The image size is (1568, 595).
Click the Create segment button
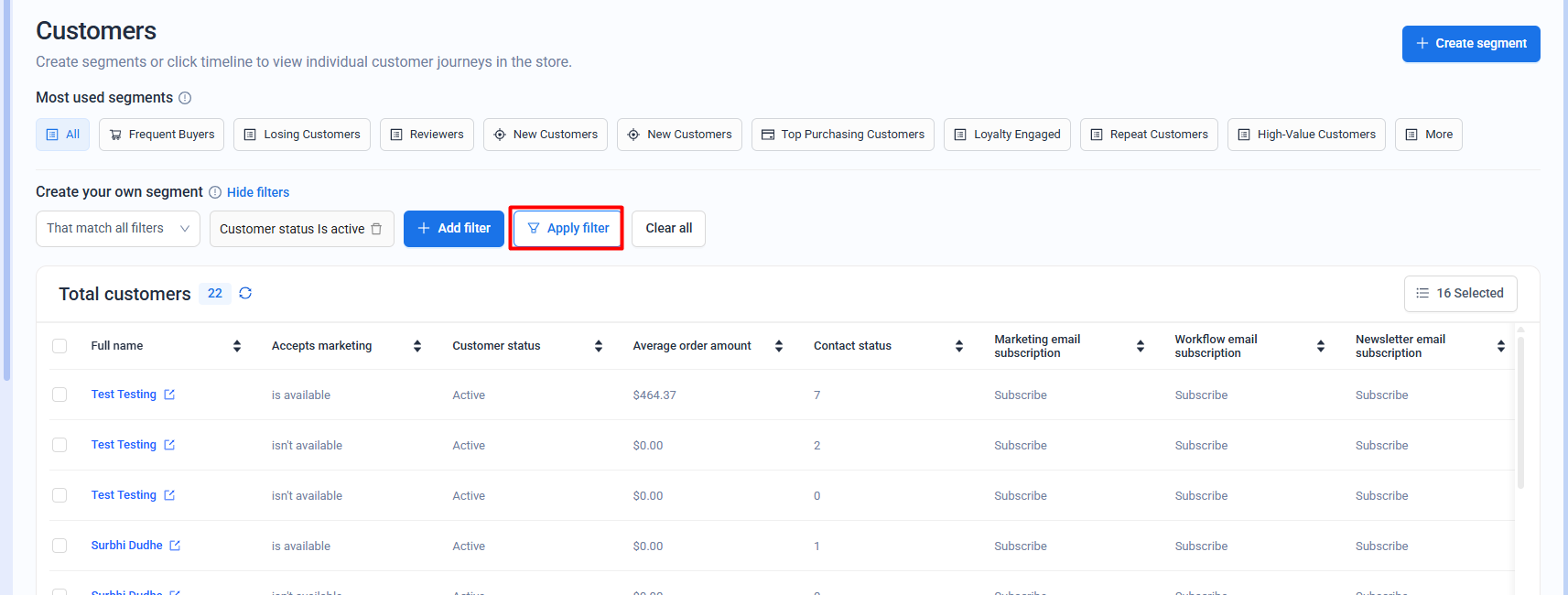point(1470,44)
